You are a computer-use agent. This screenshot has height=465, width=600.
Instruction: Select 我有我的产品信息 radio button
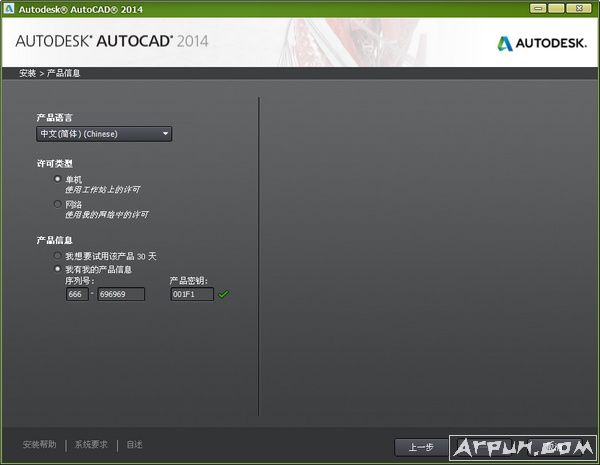pyautogui.click(x=57, y=269)
